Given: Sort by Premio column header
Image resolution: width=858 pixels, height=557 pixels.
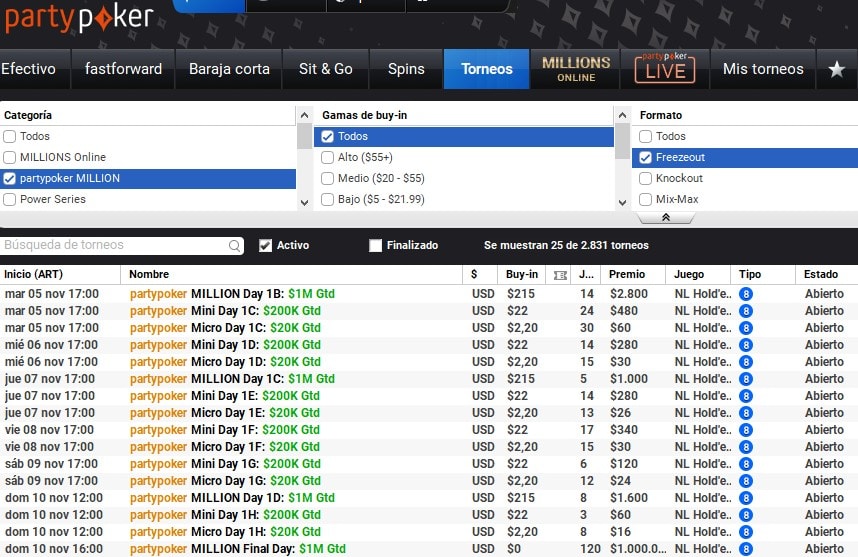Looking at the screenshot, I should click(x=633, y=275).
